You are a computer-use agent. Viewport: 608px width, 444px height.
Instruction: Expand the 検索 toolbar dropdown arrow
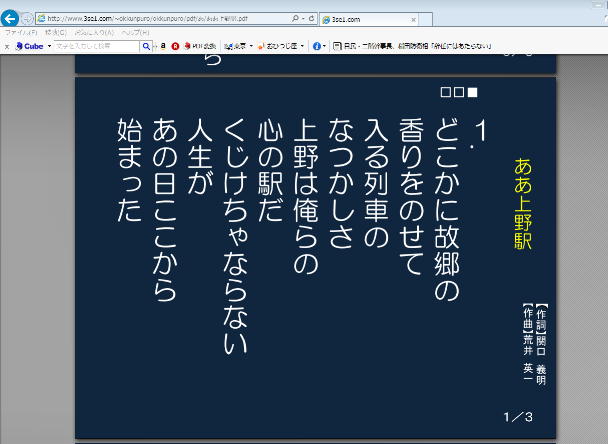[x=251, y=46]
